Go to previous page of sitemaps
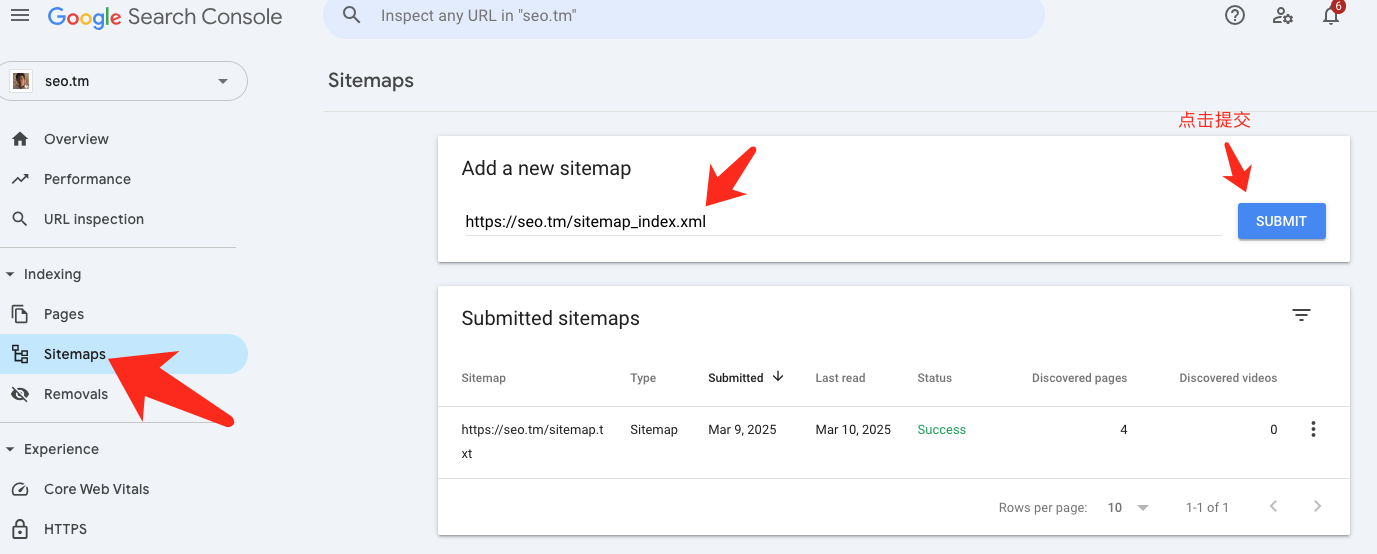 [1273, 507]
